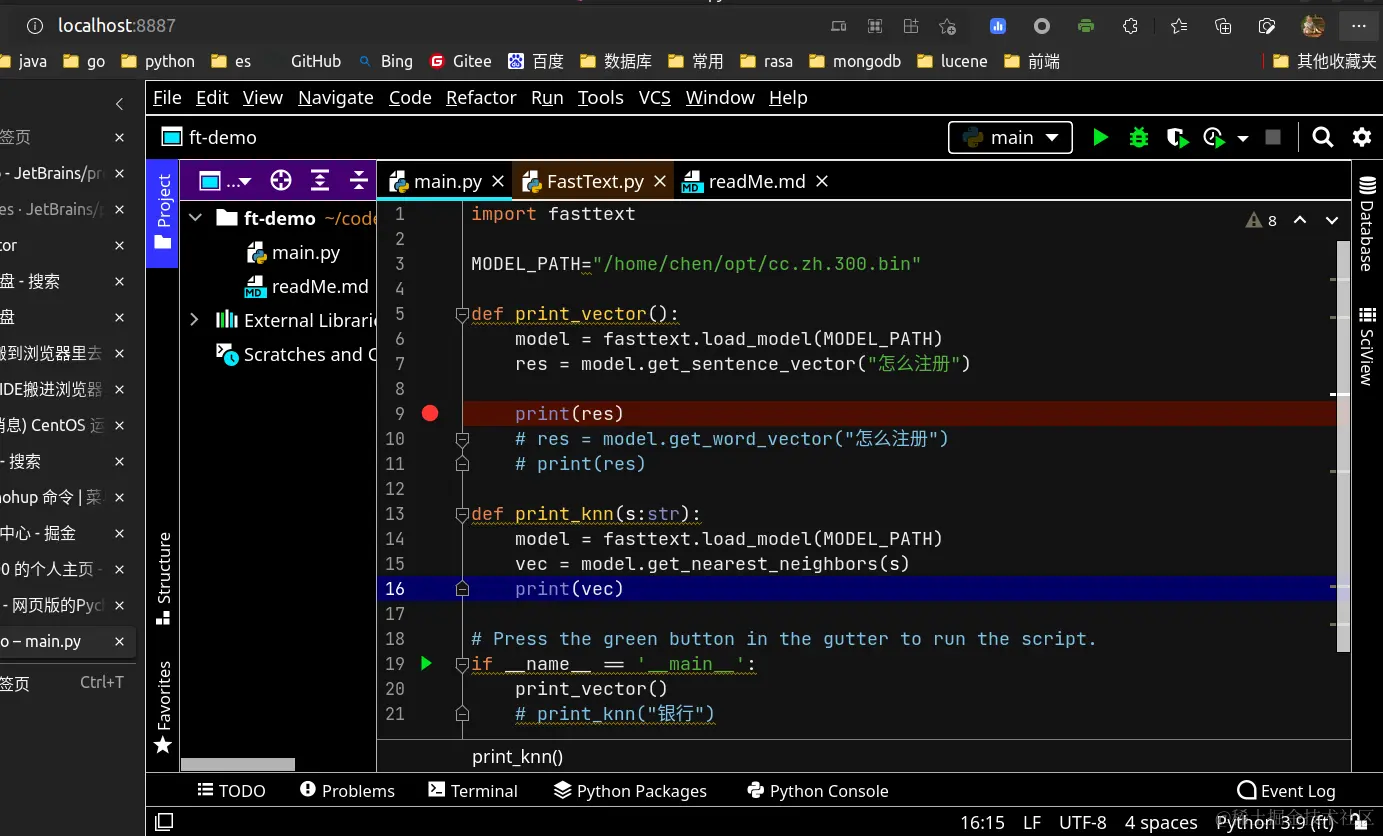This screenshot has height=836, width=1383.
Task: Click the run gutter arrow on line 19
Action: (426, 663)
